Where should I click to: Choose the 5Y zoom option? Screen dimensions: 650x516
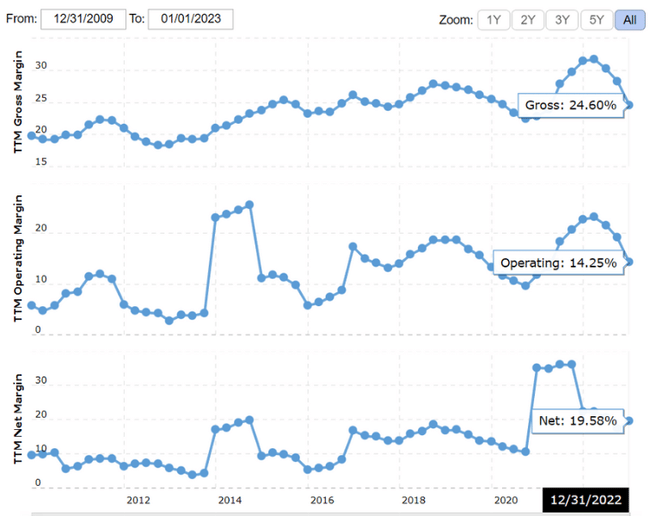coord(595,20)
